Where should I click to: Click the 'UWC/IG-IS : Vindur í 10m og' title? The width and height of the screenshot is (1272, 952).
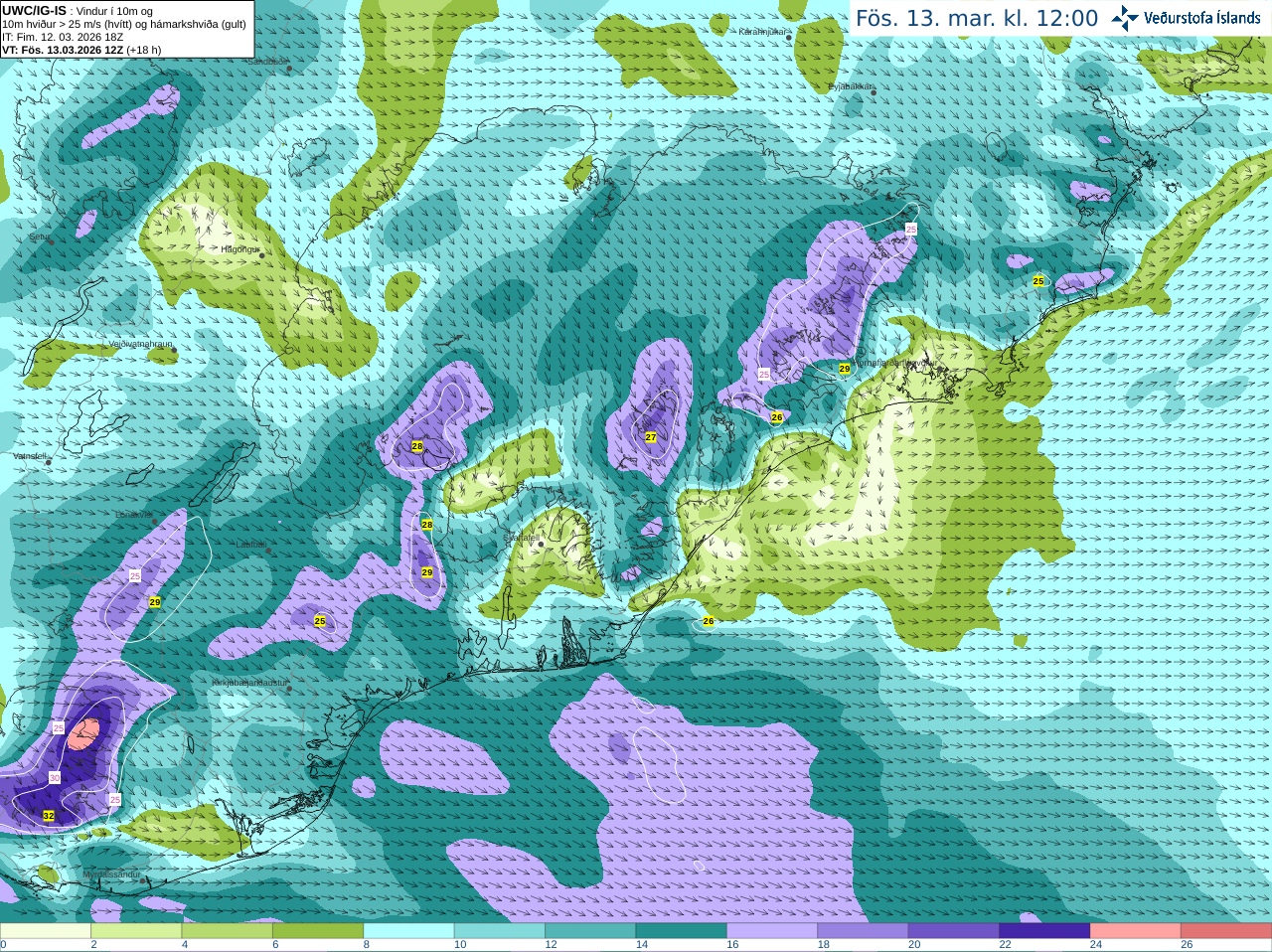pyautogui.click(x=78, y=11)
